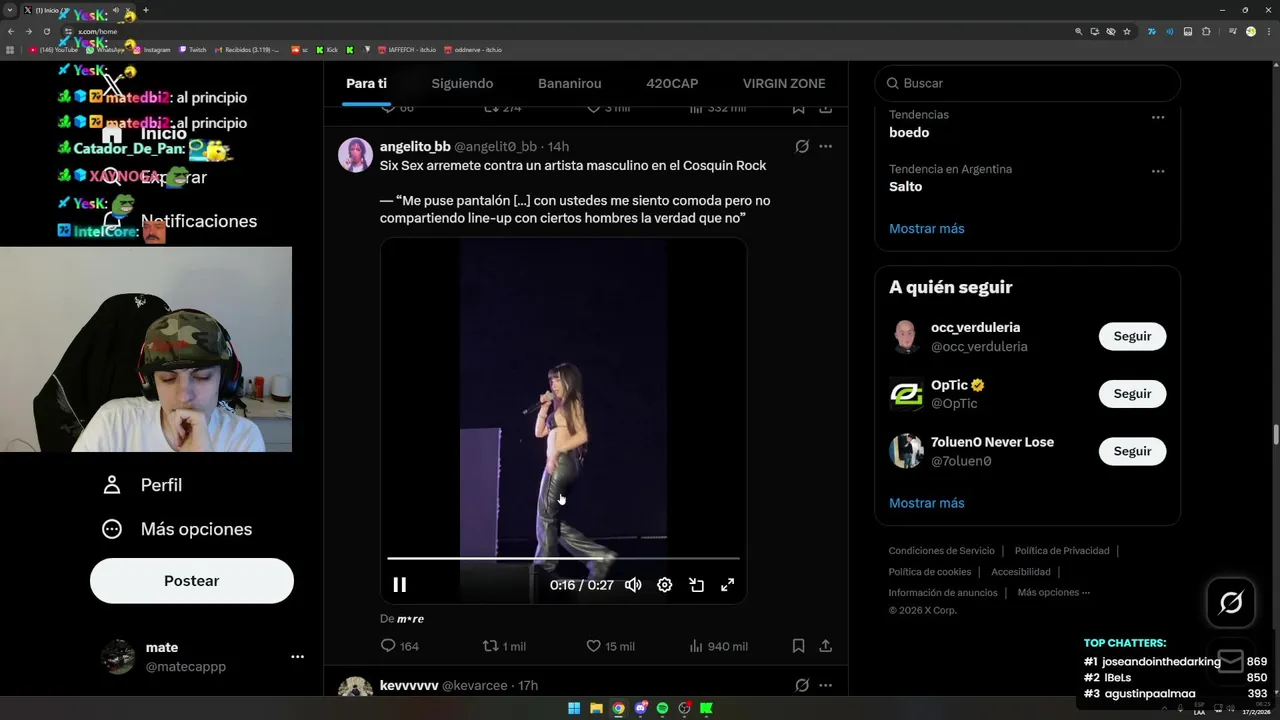The width and height of the screenshot is (1280, 720).
Task: Show more trends under Tendencias
Action: click(927, 228)
